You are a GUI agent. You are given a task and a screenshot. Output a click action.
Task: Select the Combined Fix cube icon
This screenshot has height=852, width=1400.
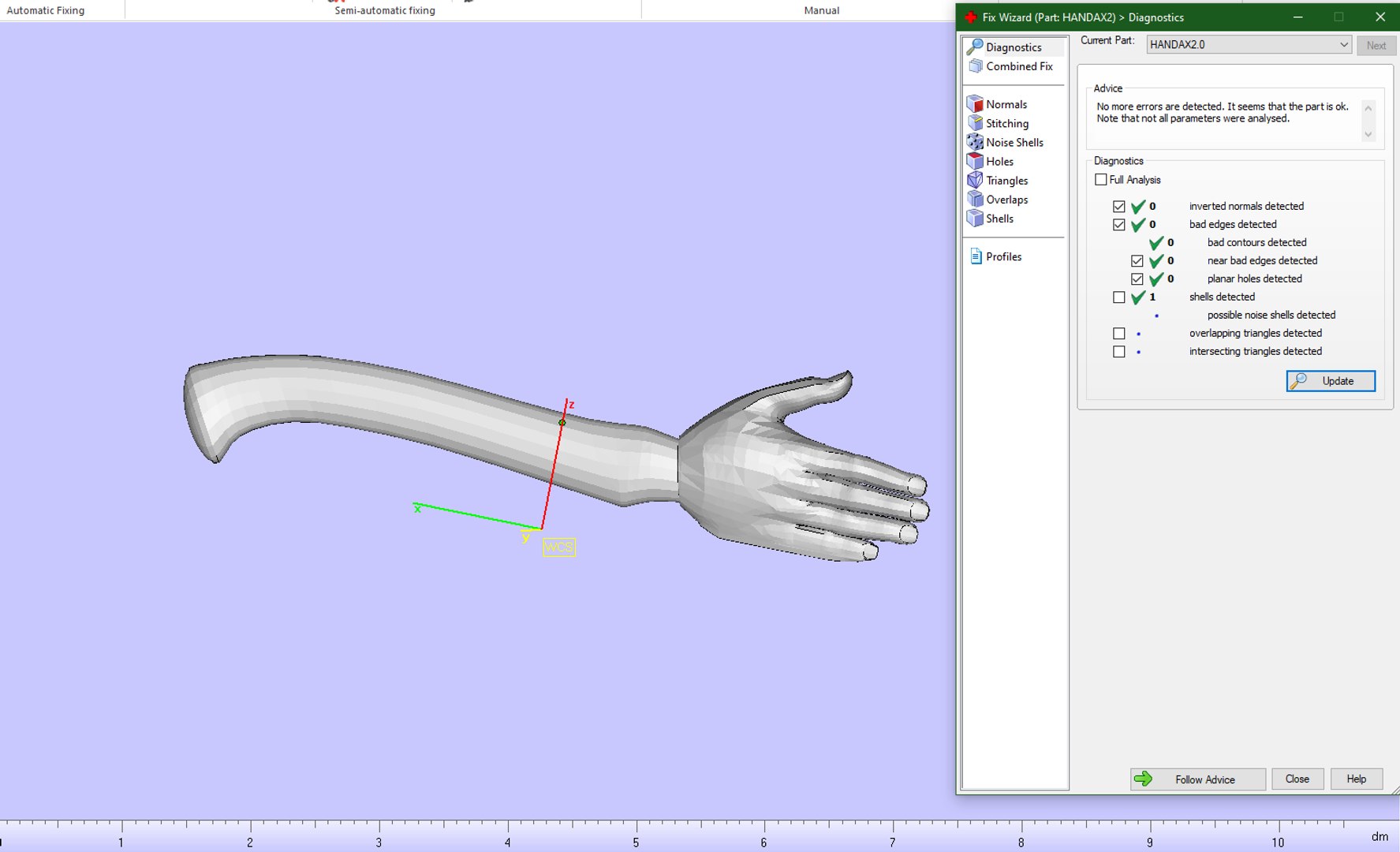pos(975,66)
